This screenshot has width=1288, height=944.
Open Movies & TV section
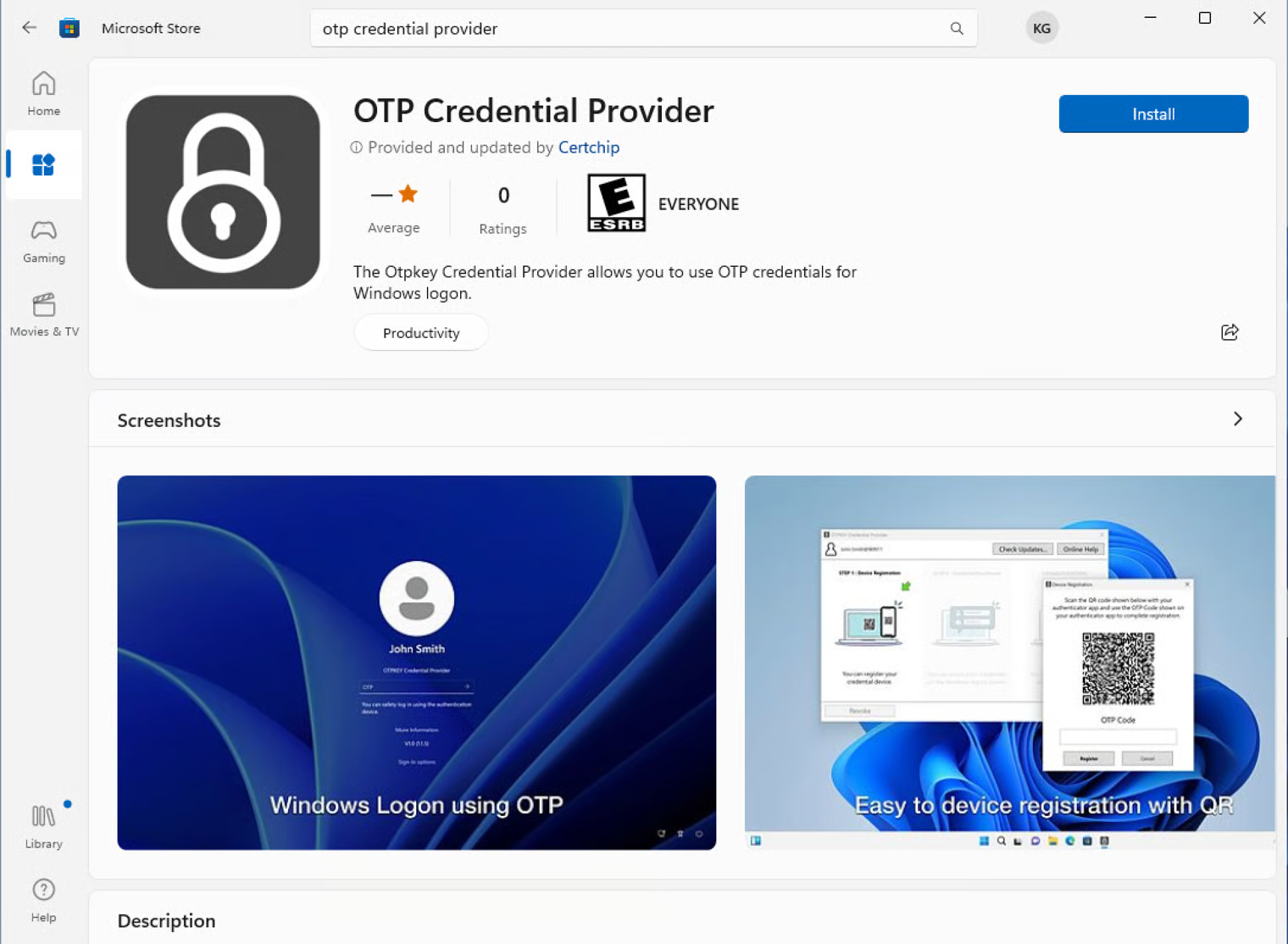tap(43, 314)
